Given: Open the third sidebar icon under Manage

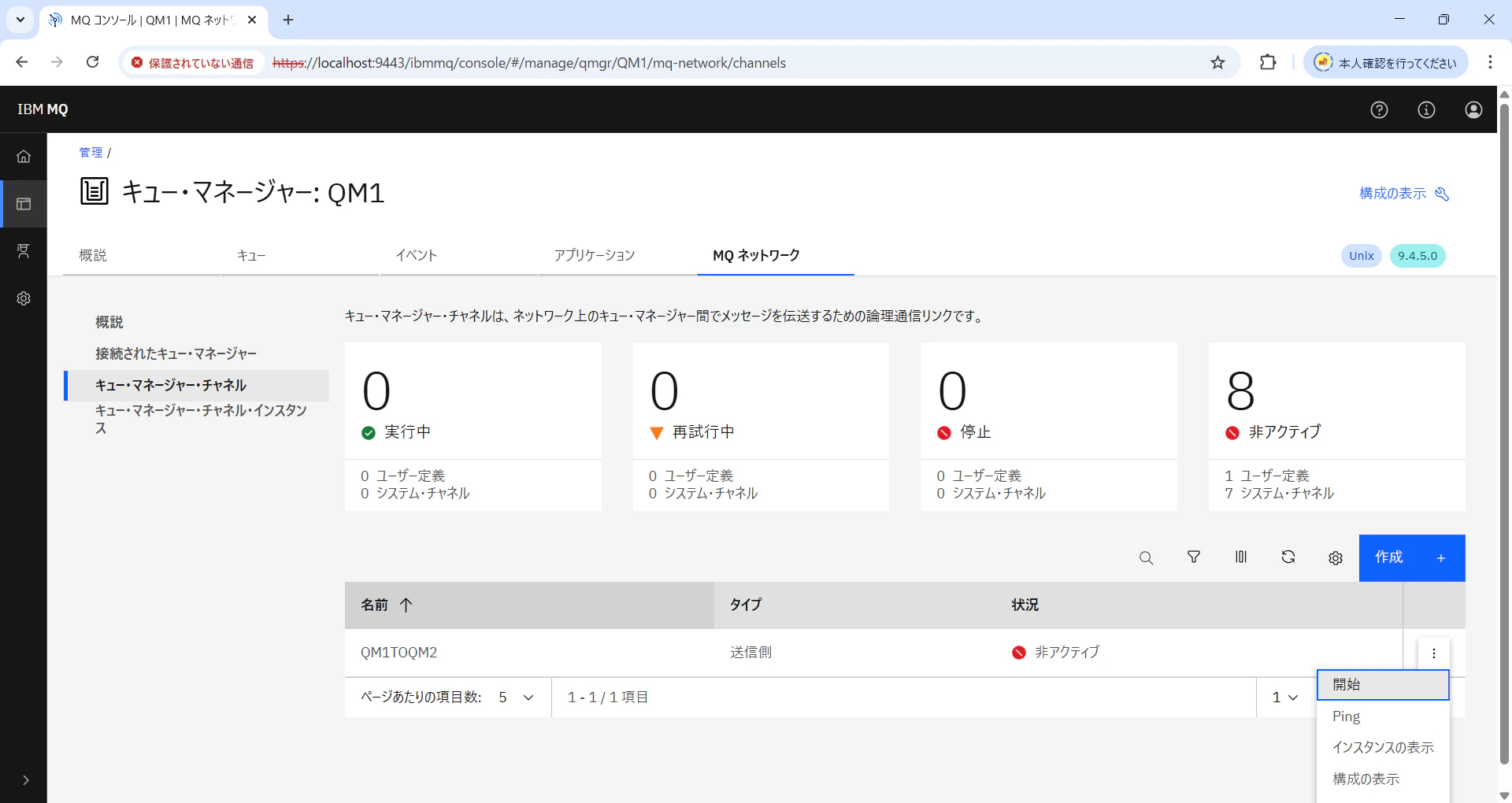Looking at the screenshot, I should tap(24, 251).
